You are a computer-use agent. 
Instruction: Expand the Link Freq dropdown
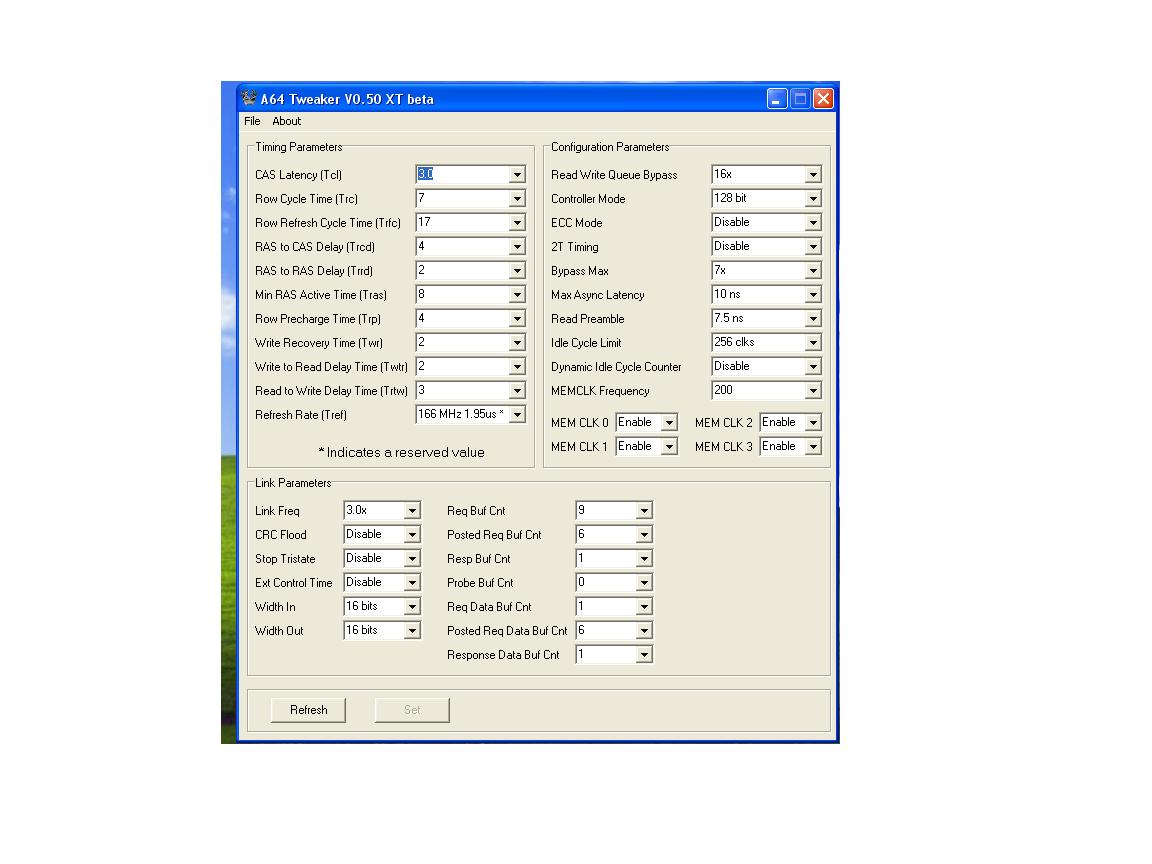412,511
